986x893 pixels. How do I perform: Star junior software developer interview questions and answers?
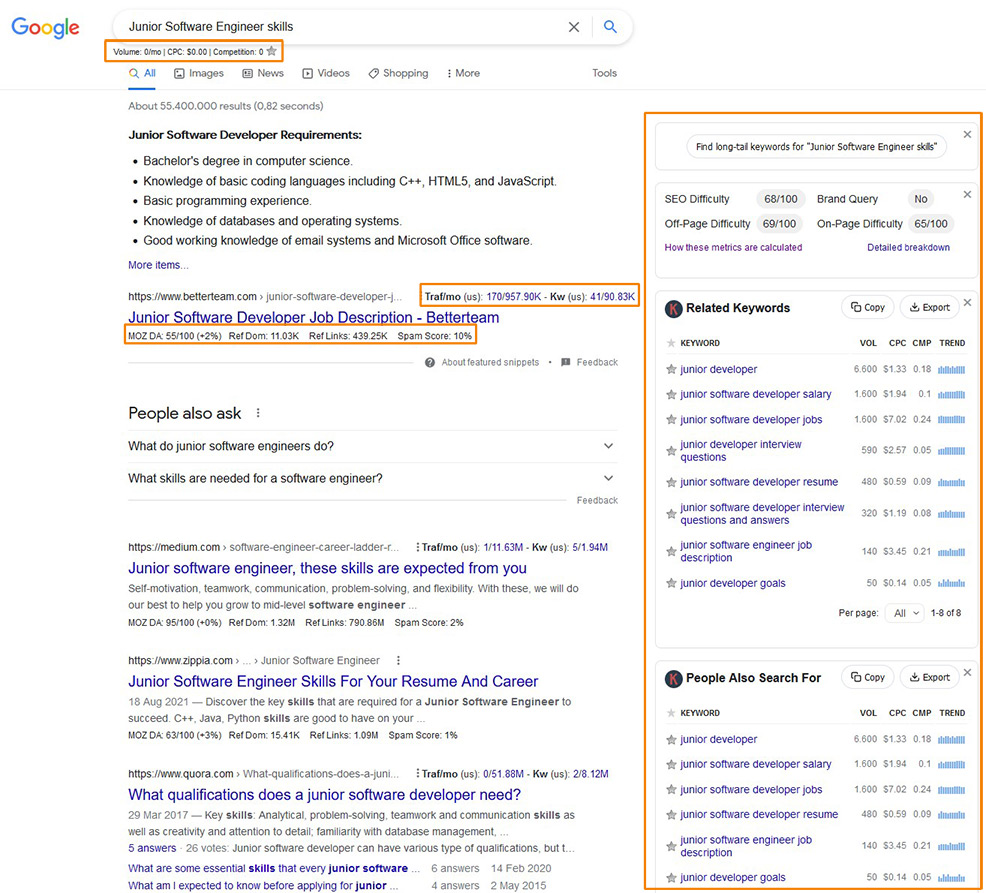(671, 514)
